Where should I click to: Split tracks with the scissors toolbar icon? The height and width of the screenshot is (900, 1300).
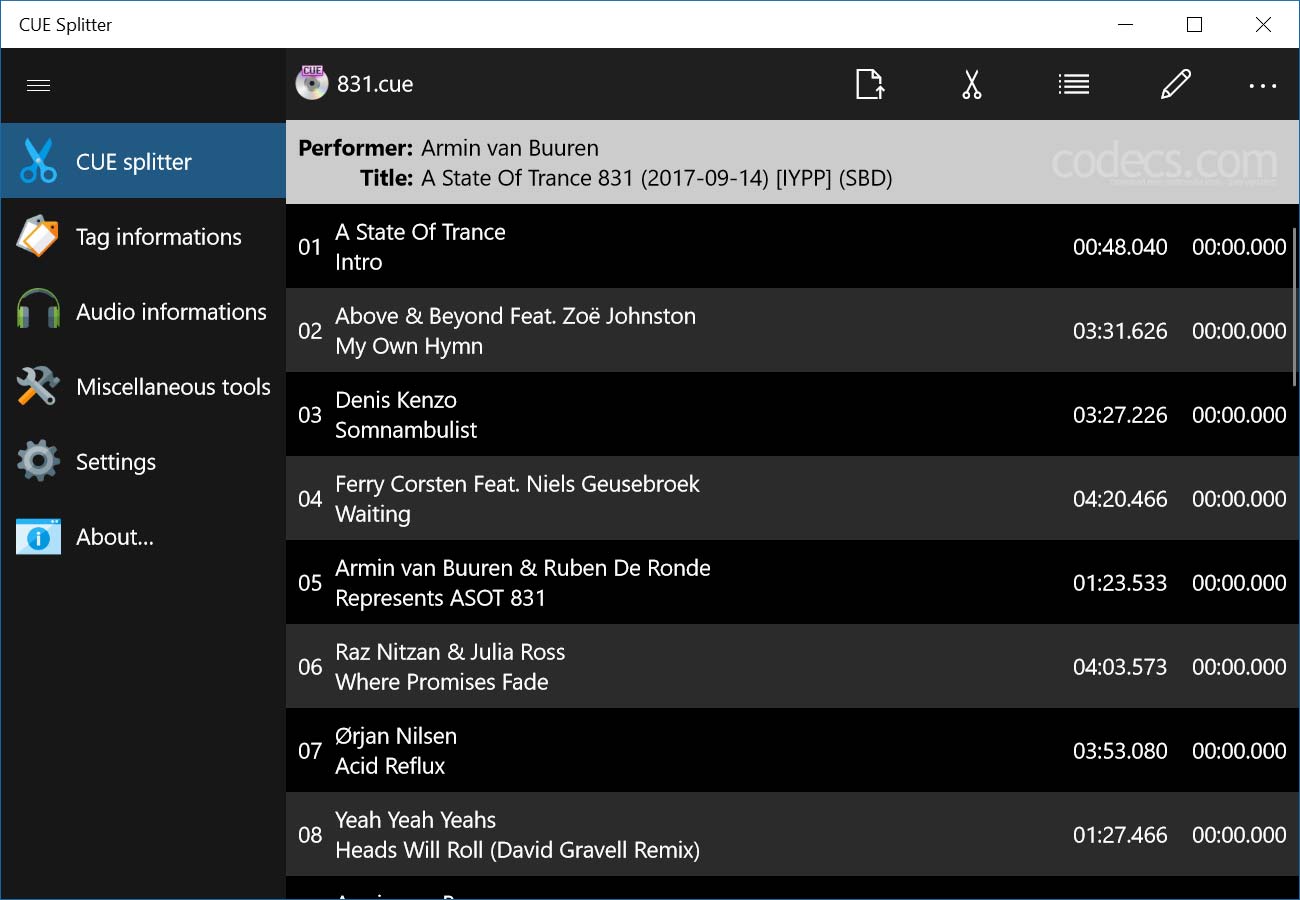tap(972, 84)
